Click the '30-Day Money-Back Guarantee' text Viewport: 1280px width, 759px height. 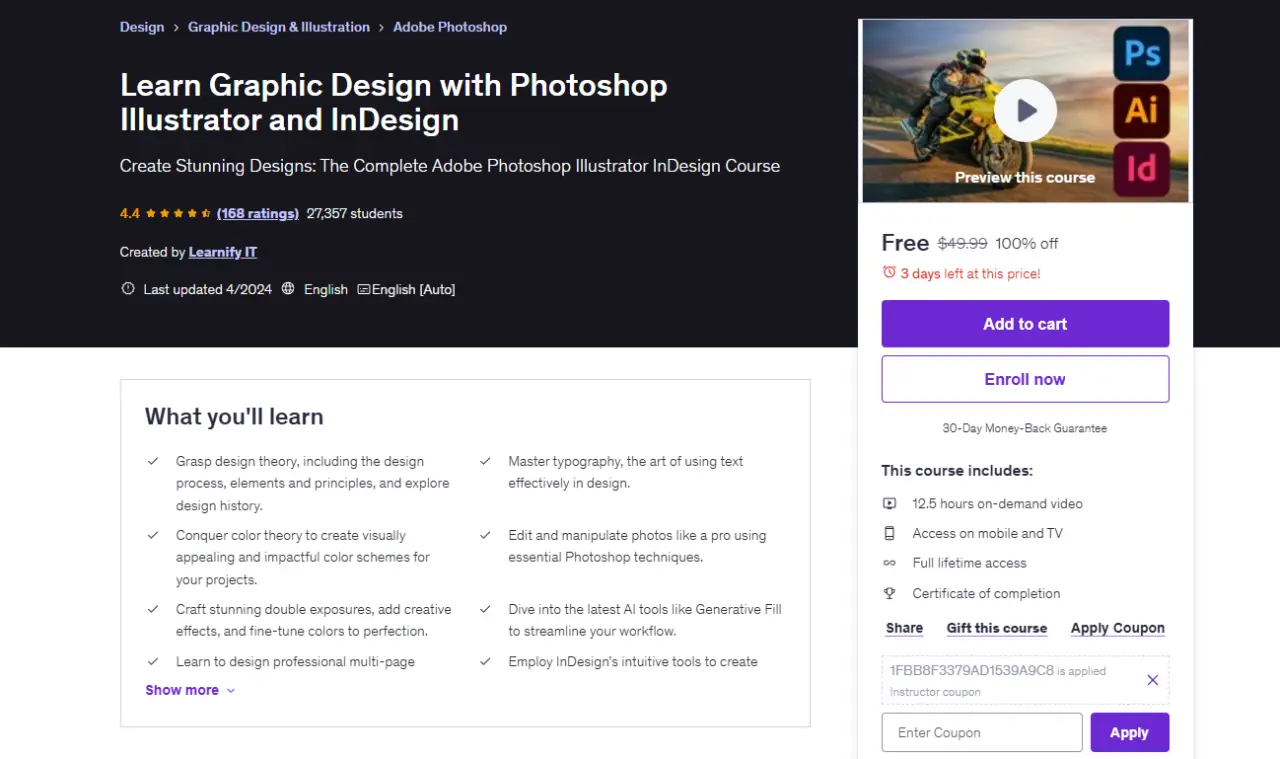click(x=1025, y=428)
